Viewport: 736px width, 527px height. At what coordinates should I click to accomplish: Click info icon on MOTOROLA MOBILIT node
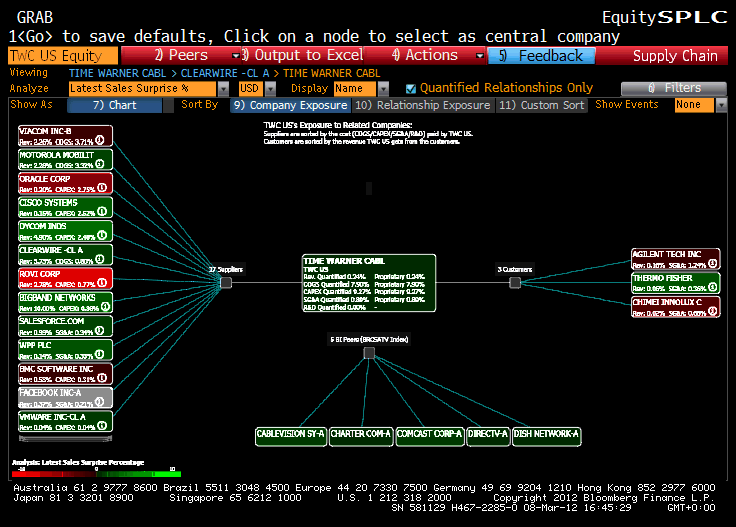coord(100,164)
